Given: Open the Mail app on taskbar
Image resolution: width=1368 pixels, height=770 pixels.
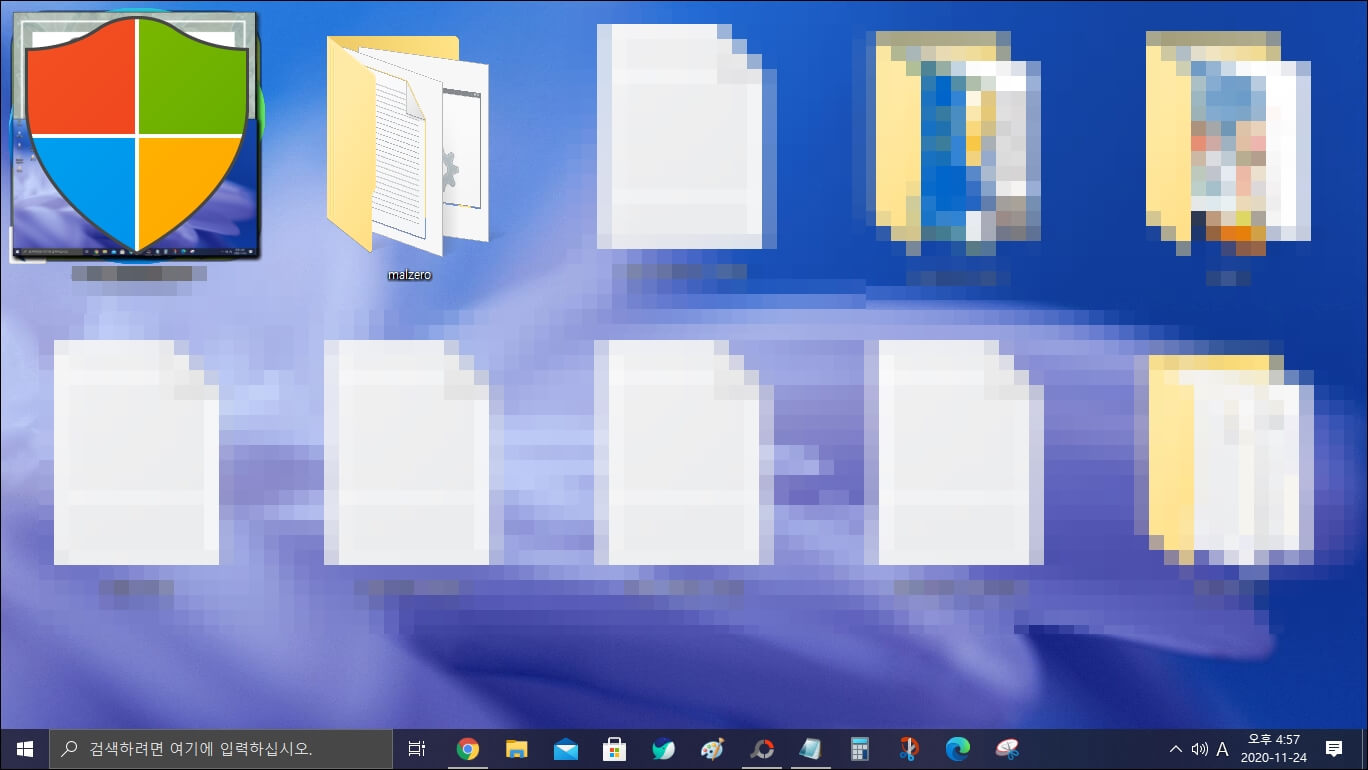Looking at the screenshot, I should [x=565, y=748].
